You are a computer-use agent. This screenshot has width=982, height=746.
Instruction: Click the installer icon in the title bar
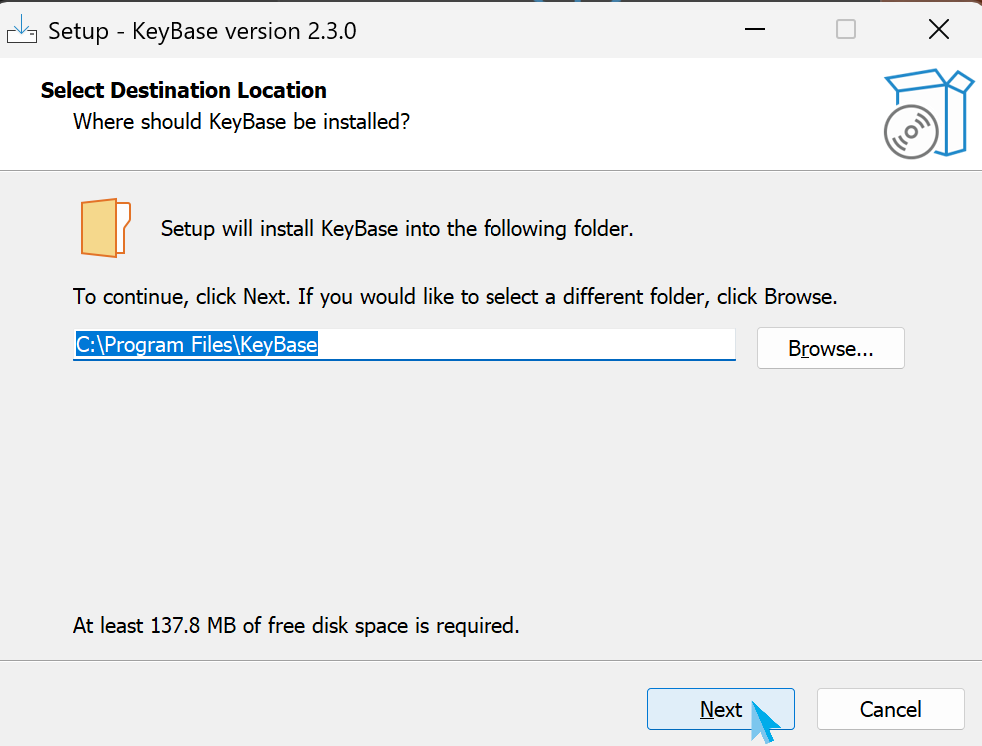22,30
